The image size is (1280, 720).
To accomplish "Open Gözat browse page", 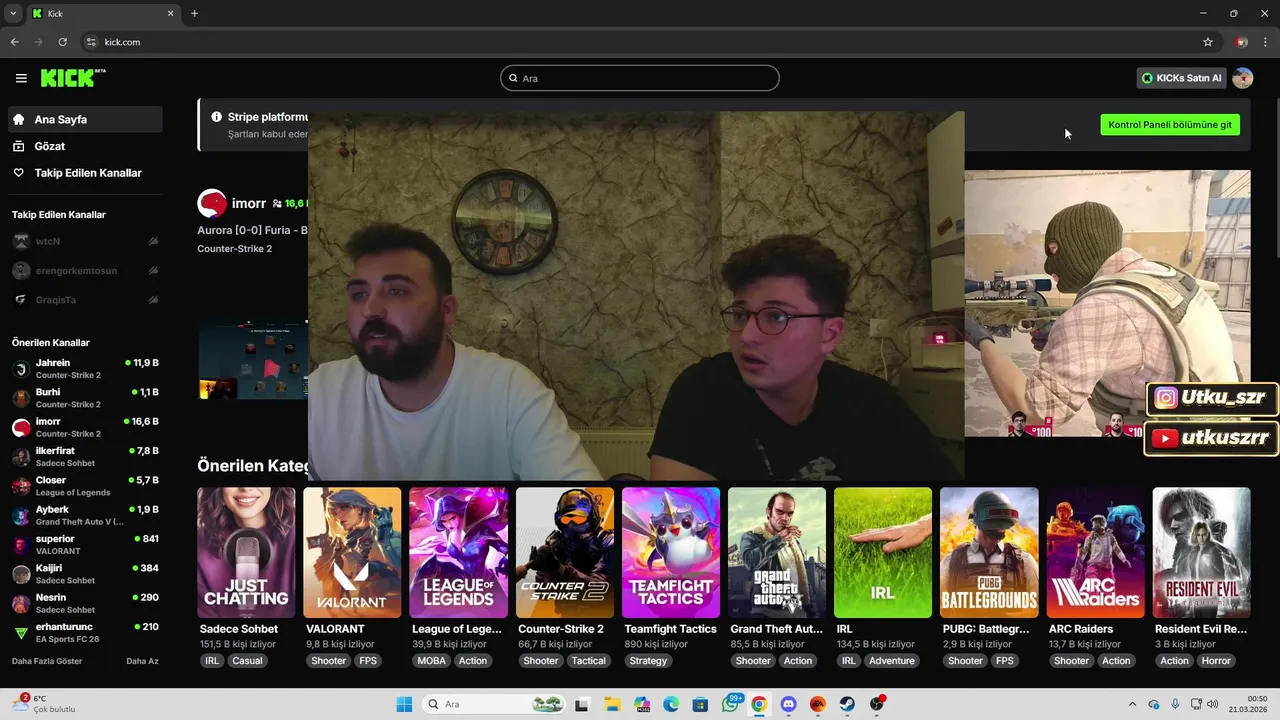I will click(85, 146).
